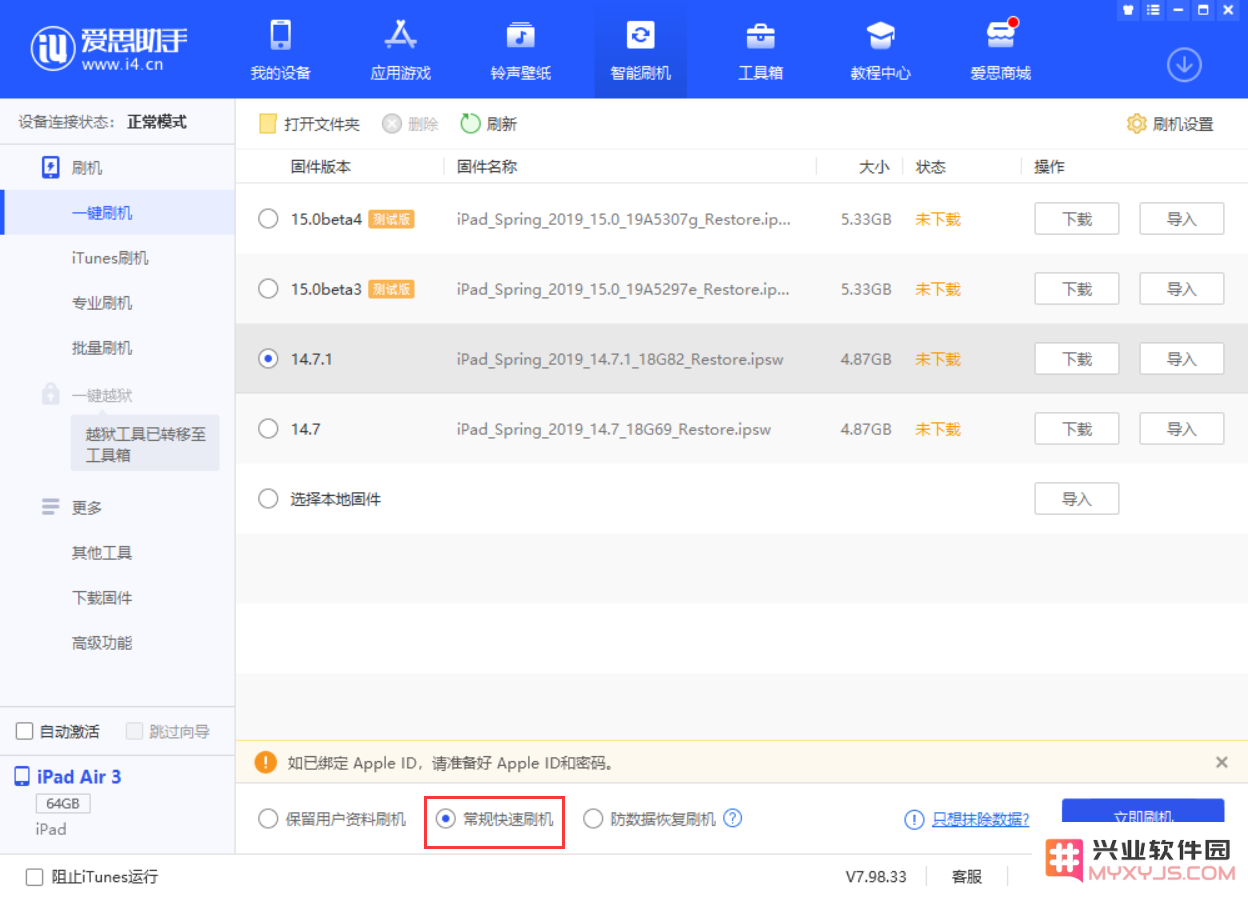Click the download manager arrow icon
This screenshot has height=897, width=1248.
tap(1184, 65)
